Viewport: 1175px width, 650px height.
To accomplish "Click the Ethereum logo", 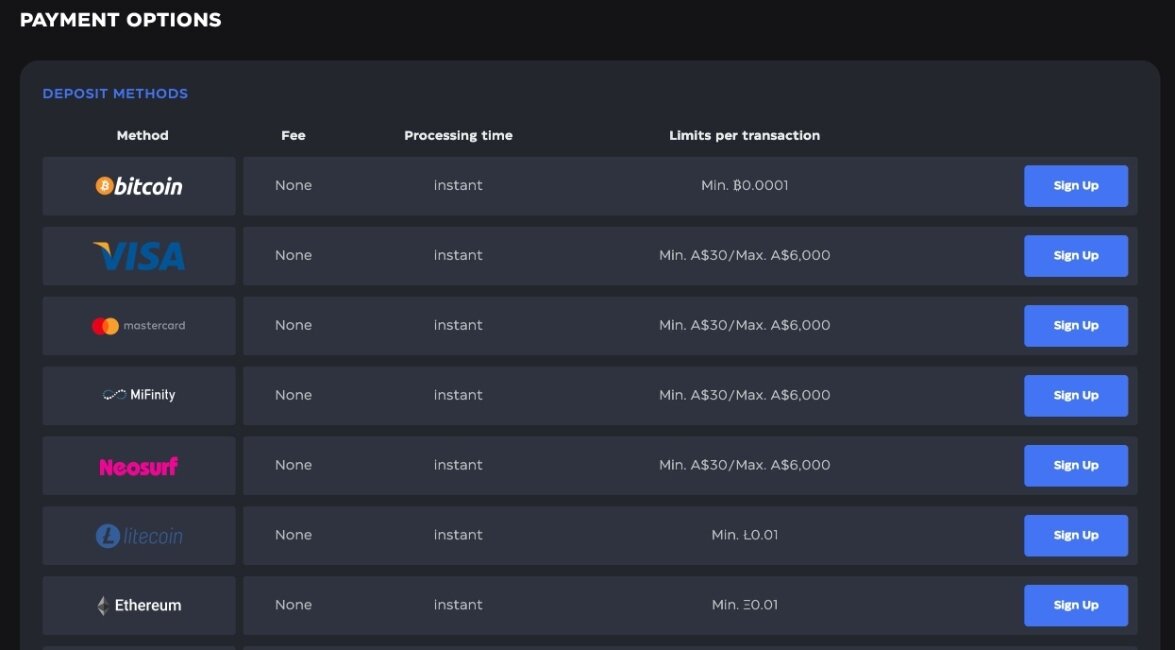I will pyautogui.click(x=139, y=606).
